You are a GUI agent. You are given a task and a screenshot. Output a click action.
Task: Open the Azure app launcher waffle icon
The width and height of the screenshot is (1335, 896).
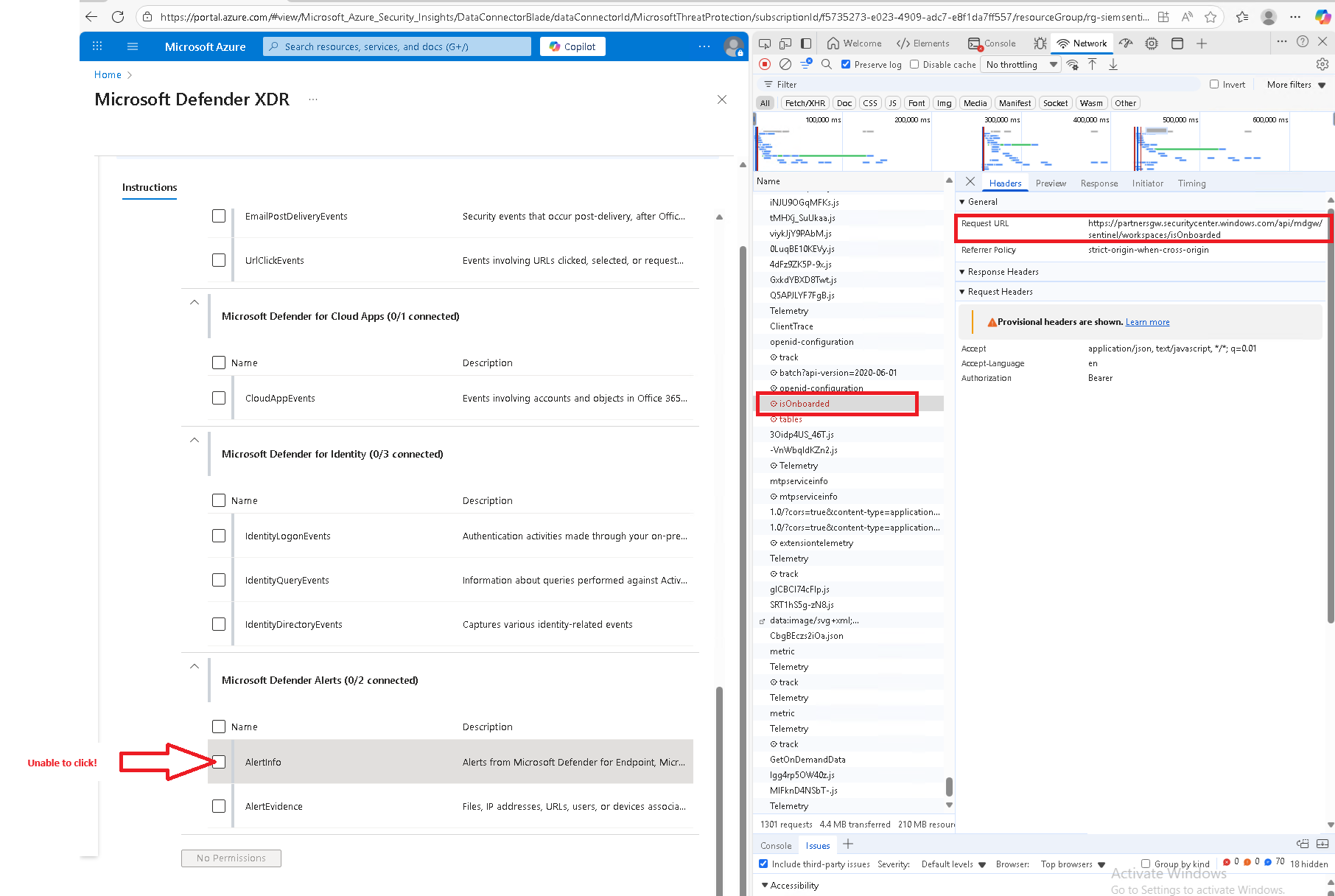(97, 46)
